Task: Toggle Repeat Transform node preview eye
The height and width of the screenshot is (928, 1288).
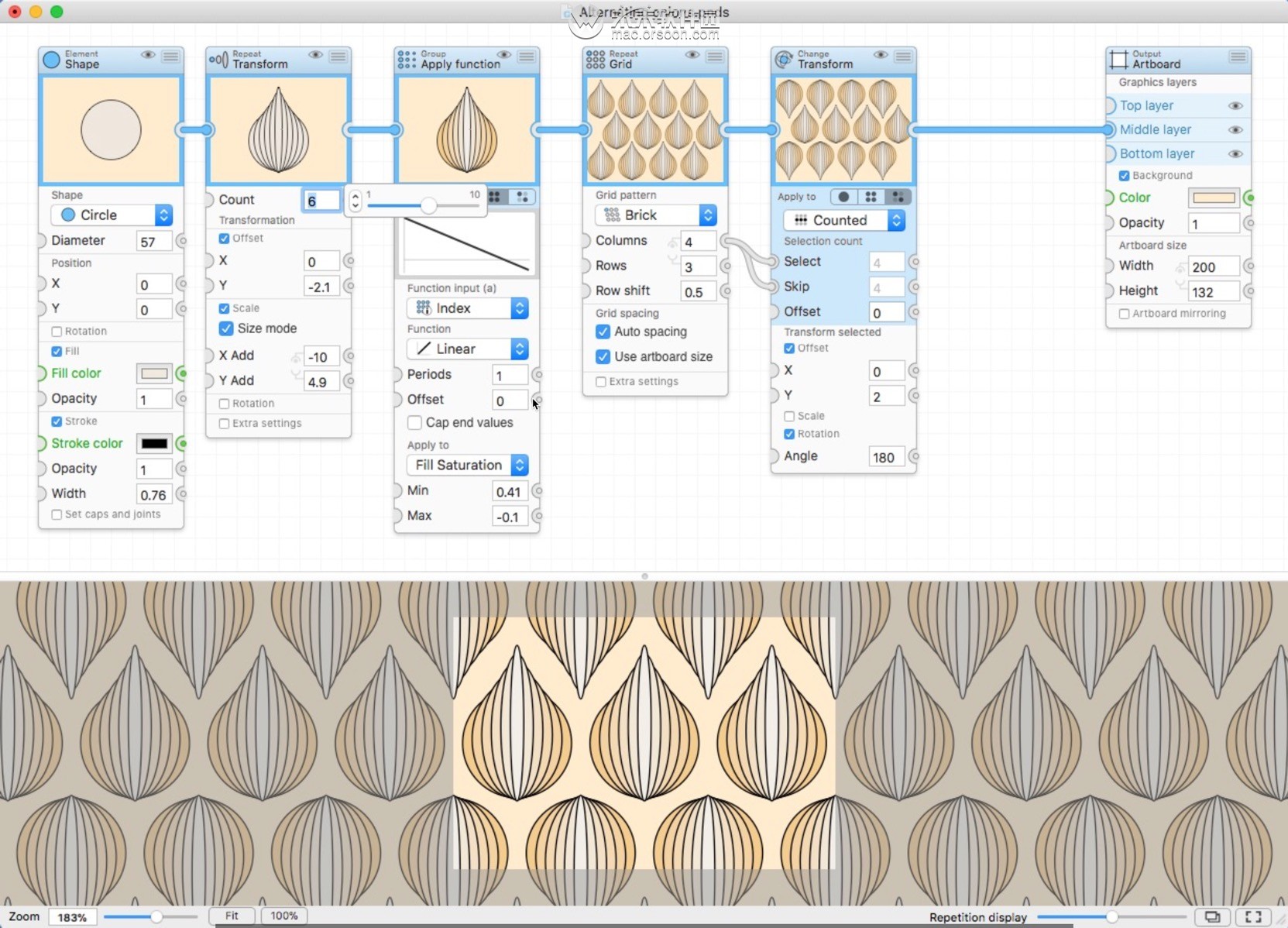Action: pyautogui.click(x=315, y=55)
